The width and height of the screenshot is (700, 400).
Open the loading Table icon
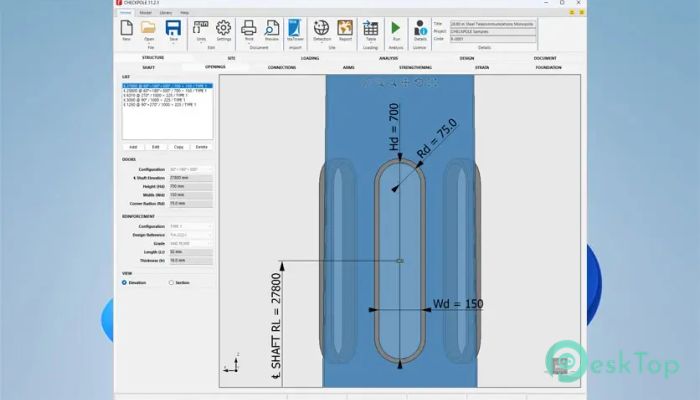371,28
